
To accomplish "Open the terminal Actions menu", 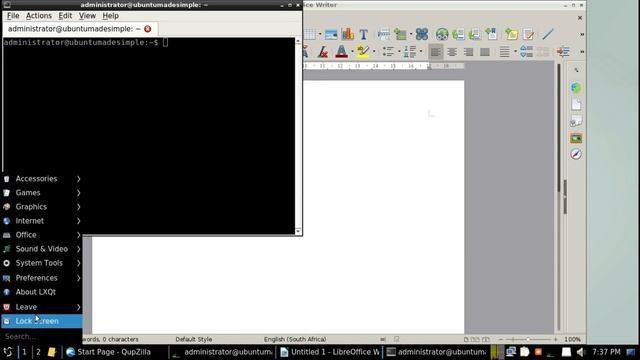I will 39,16.
